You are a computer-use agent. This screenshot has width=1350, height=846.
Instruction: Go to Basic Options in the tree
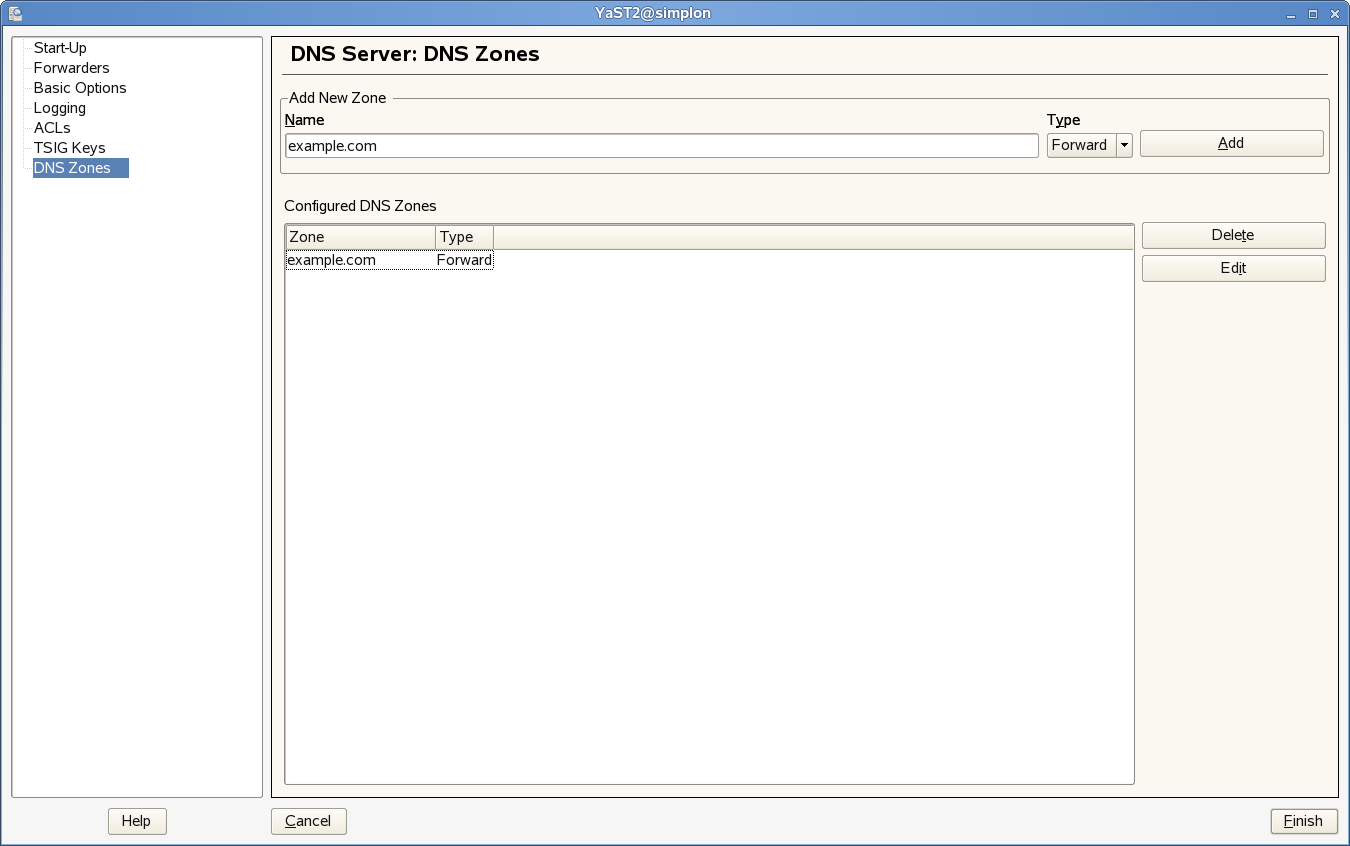click(x=80, y=88)
